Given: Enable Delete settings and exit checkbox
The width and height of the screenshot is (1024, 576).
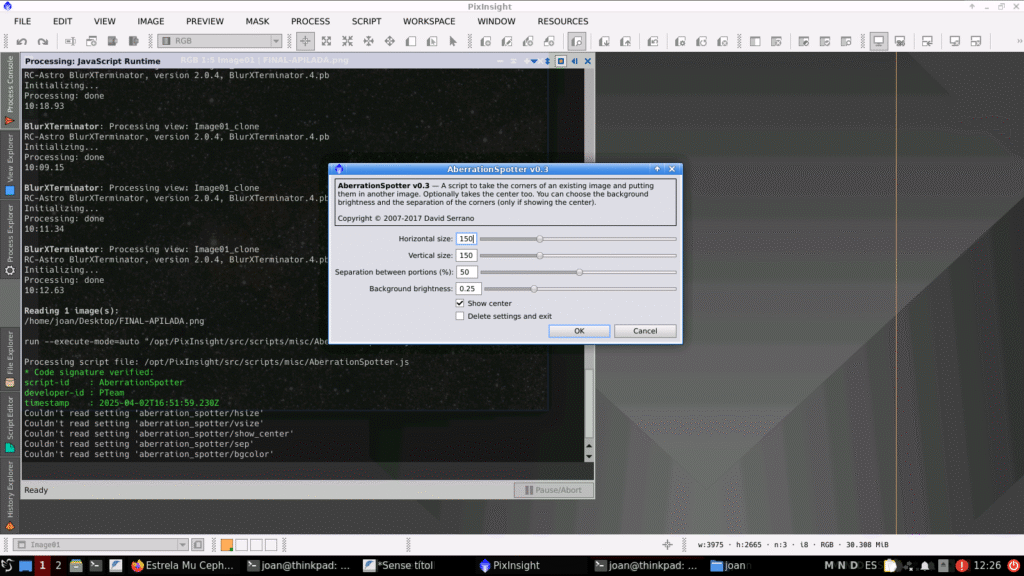Looking at the screenshot, I should pos(460,316).
